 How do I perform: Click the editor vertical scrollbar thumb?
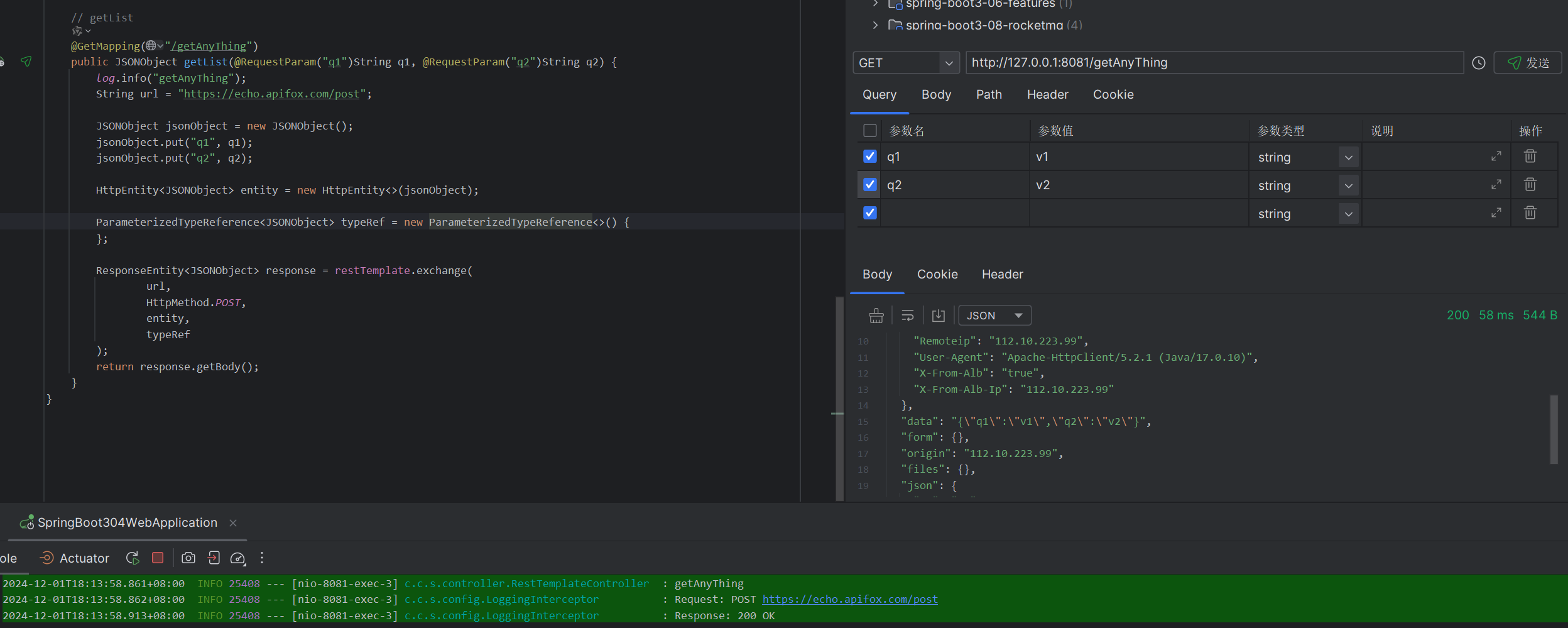tap(839, 398)
